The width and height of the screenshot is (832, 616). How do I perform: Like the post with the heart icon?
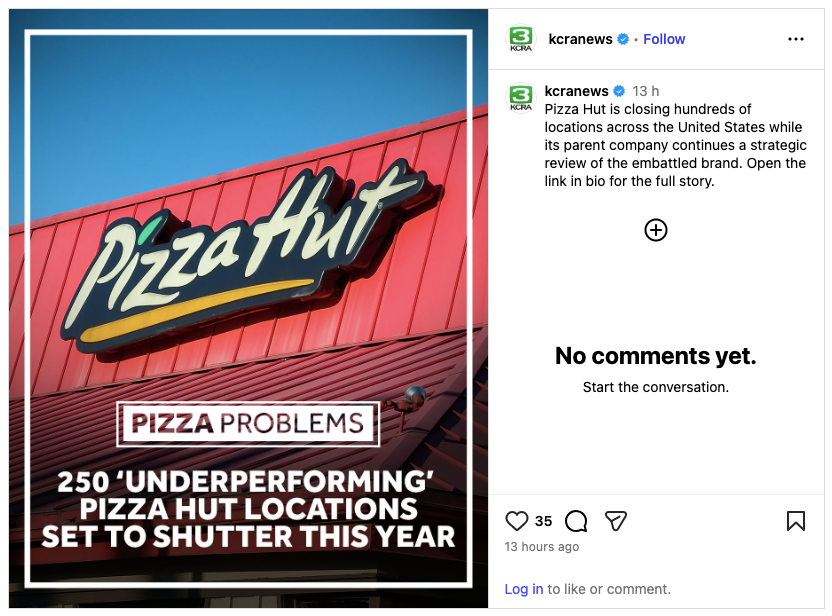click(x=516, y=521)
